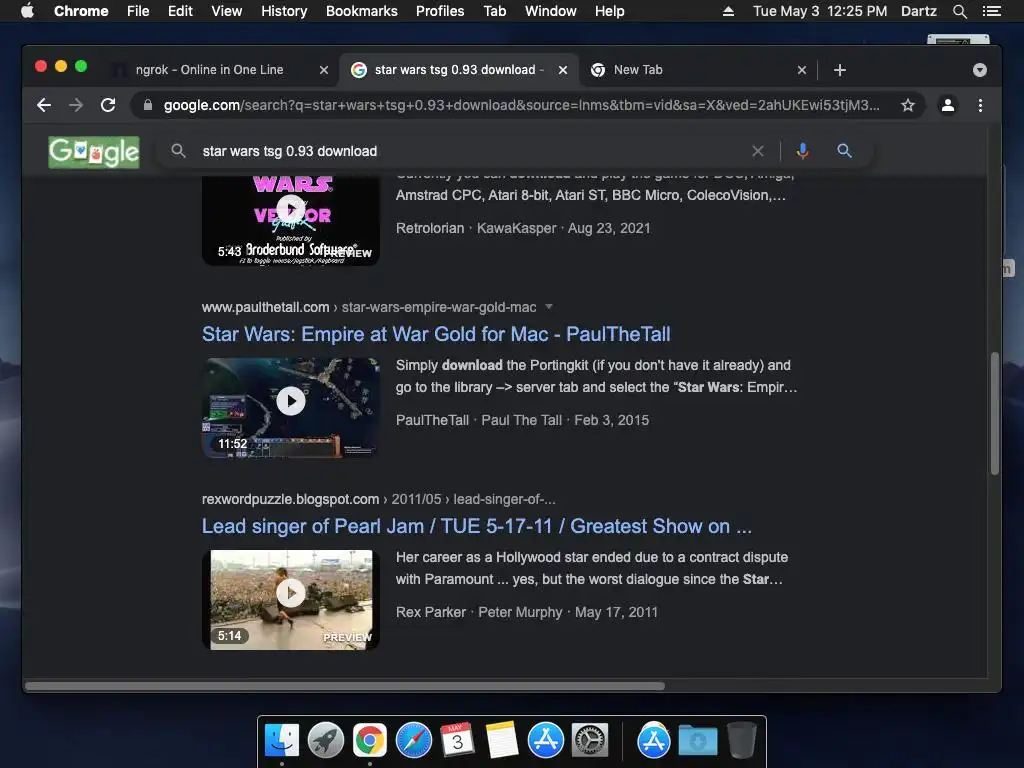Switch to ngrok - Online in One Line tab
The width and height of the screenshot is (1024, 768).
pos(210,70)
